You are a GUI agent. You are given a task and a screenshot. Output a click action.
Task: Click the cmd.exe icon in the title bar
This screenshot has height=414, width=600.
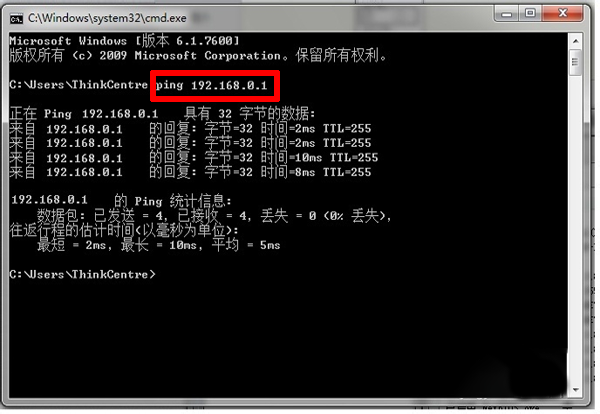(x=17, y=15)
